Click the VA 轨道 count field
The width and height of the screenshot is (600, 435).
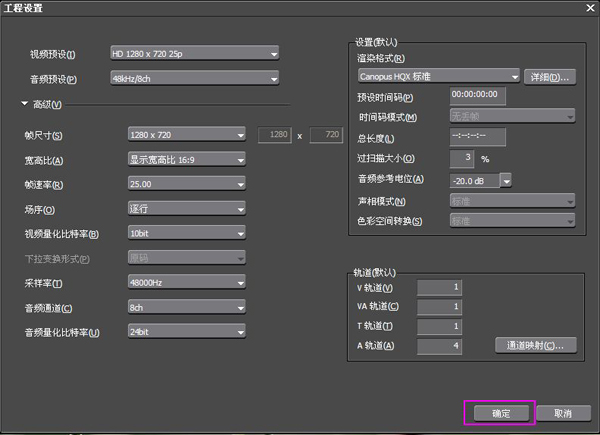point(439,307)
